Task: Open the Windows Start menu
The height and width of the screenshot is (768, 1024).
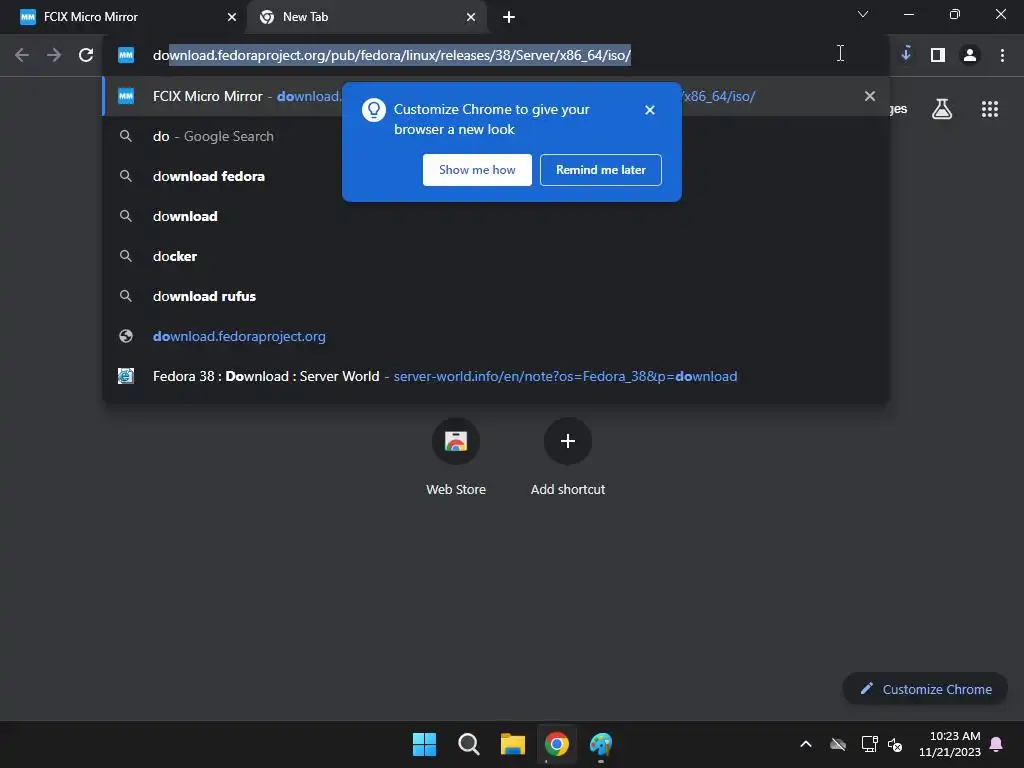Action: pos(424,744)
